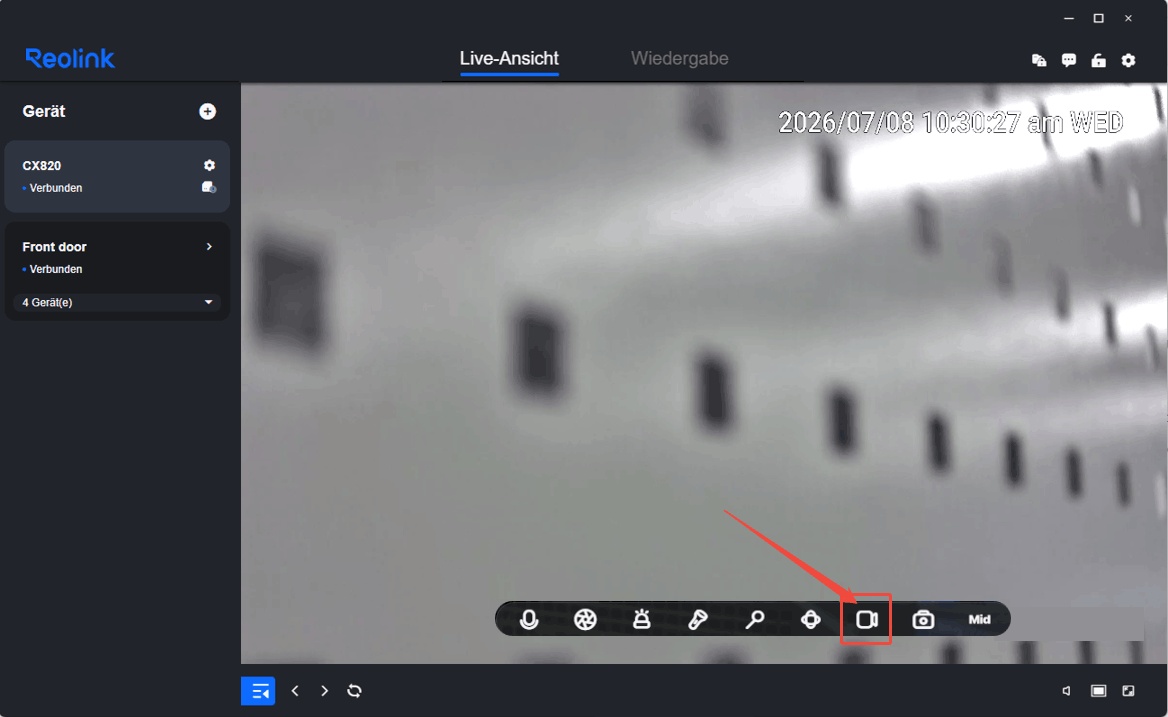Go to next page arrow

pyautogui.click(x=324, y=691)
